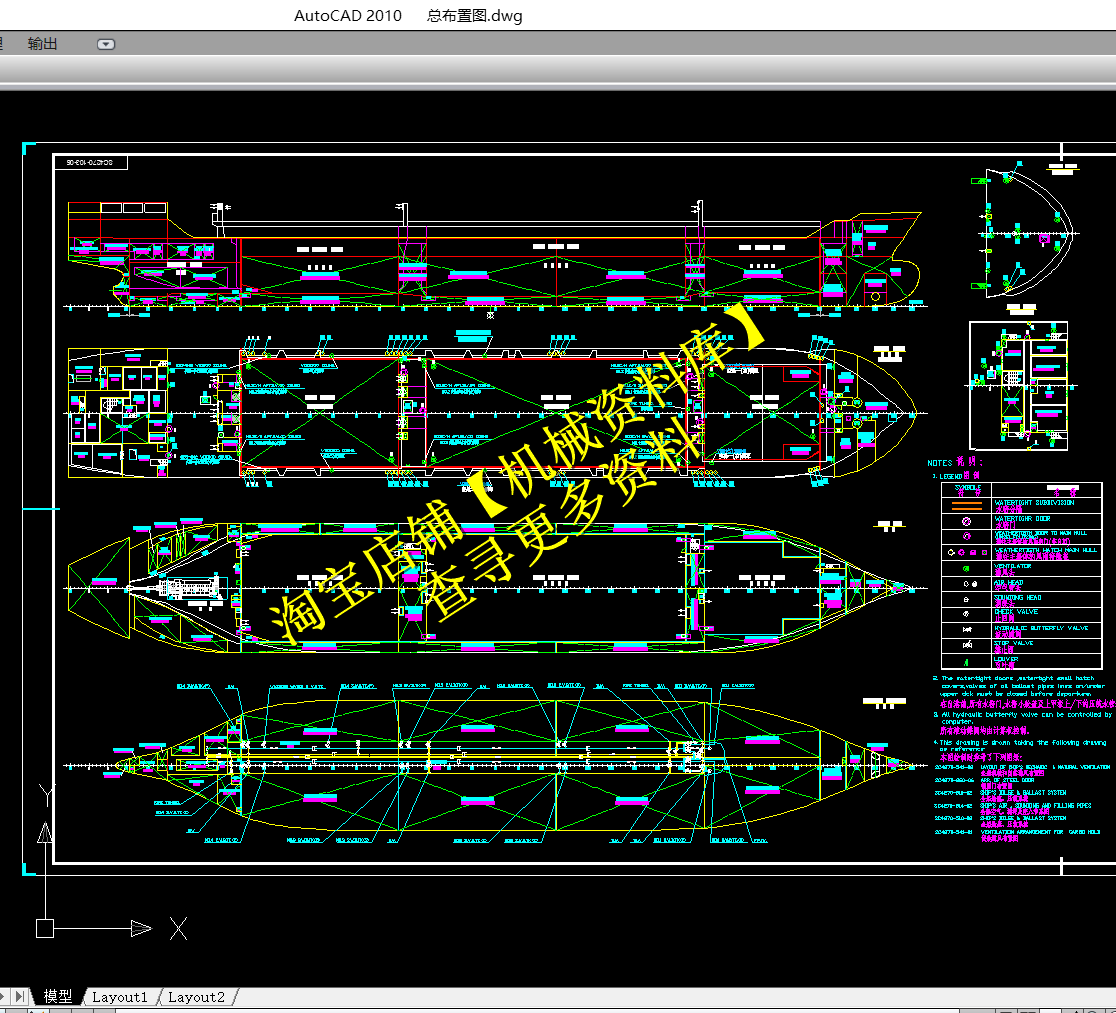The image size is (1116, 1013).
Task: Click the title text 总布置图.dwg
Action: (x=475, y=16)
